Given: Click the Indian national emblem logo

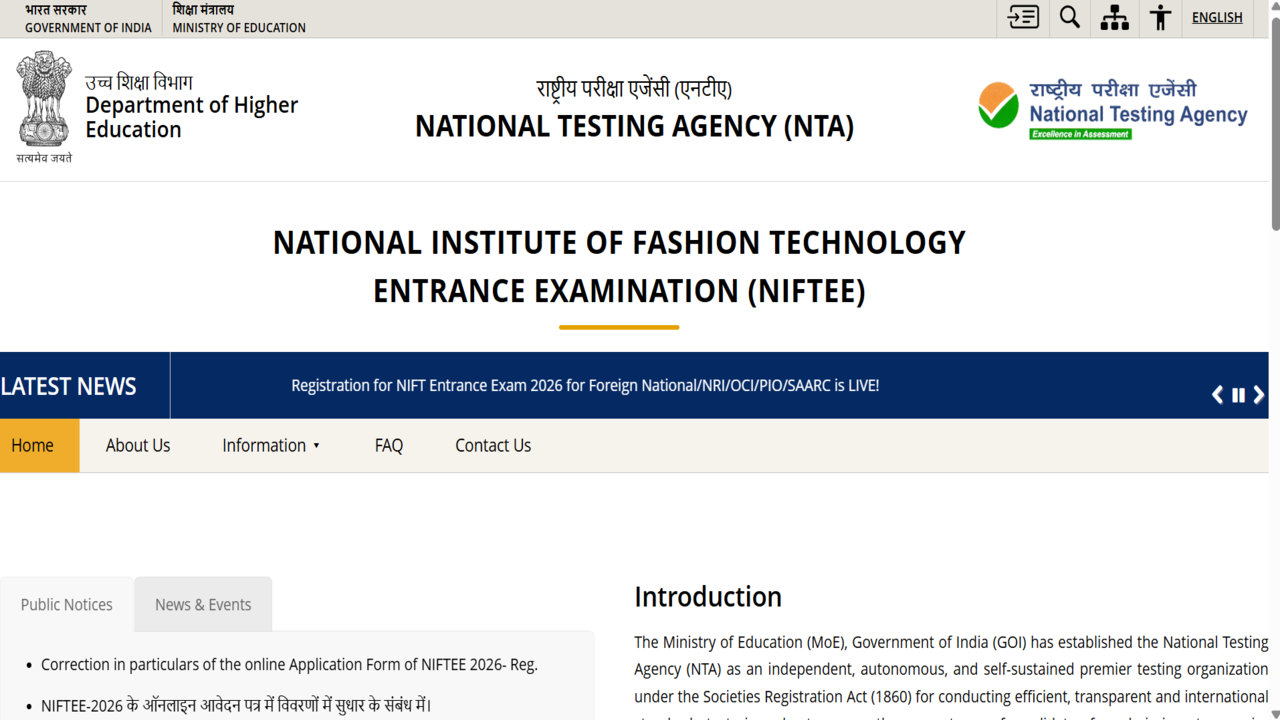Looking at the screenshot, I should (x=44, y=100).
